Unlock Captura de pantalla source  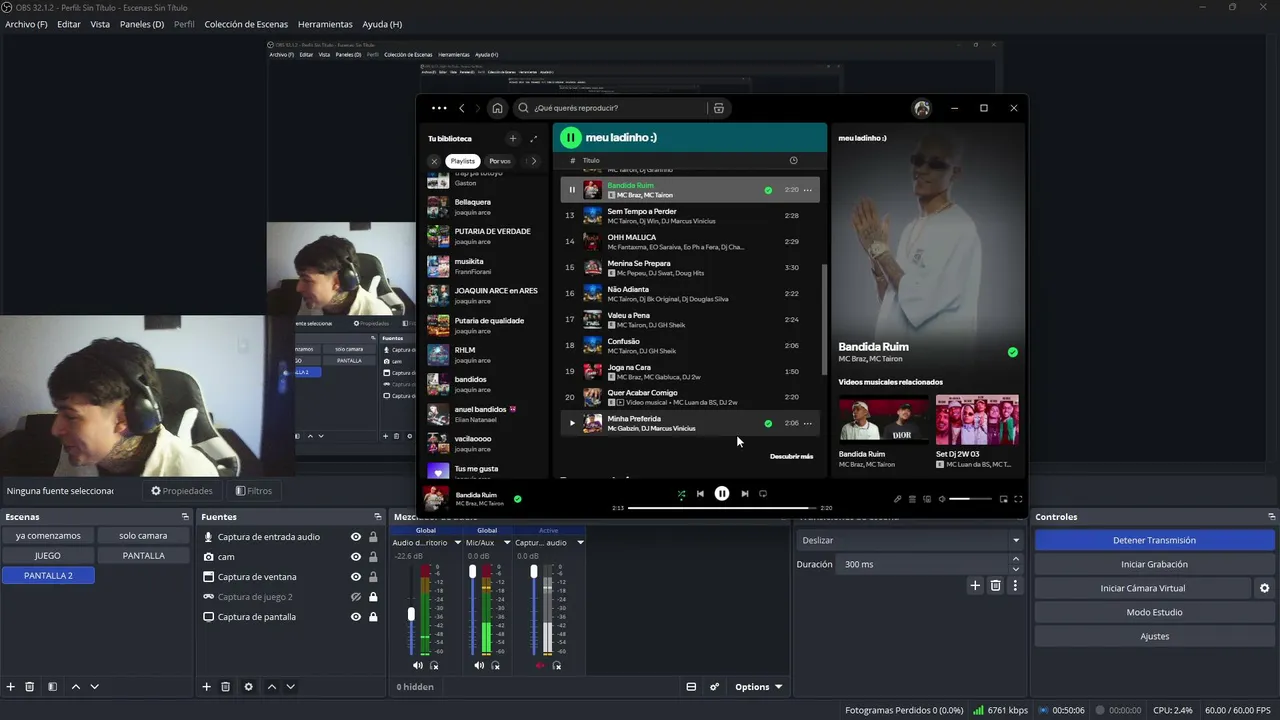(x=373, y=617)
